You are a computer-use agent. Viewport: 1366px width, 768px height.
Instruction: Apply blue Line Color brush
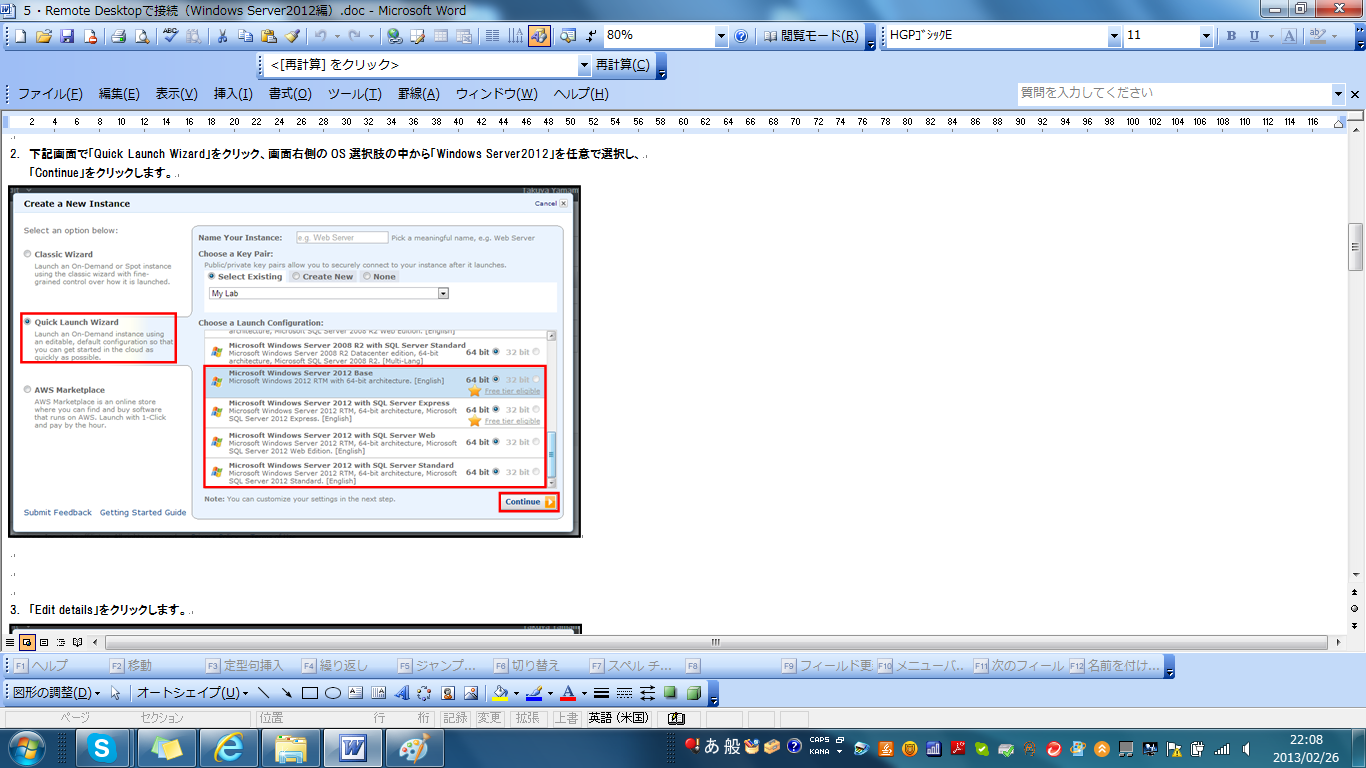[x=535, y=692]
